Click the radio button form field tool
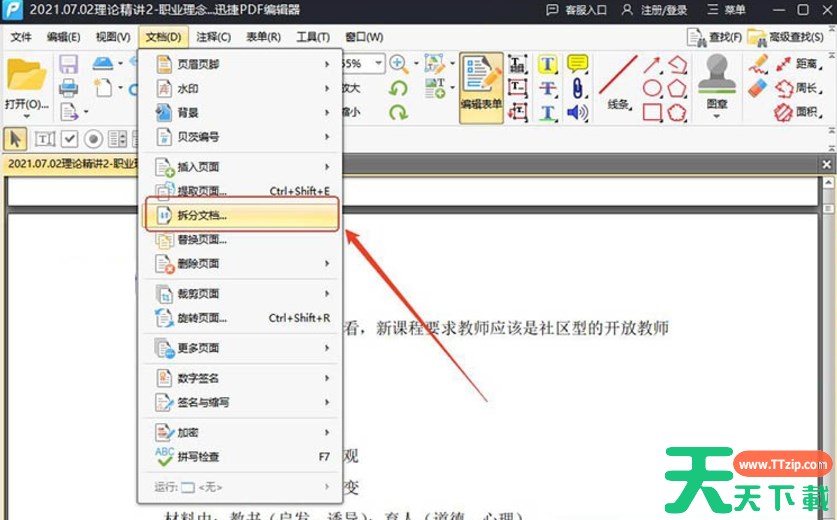Viewport: 837px width, 520px height. point(93,139)
